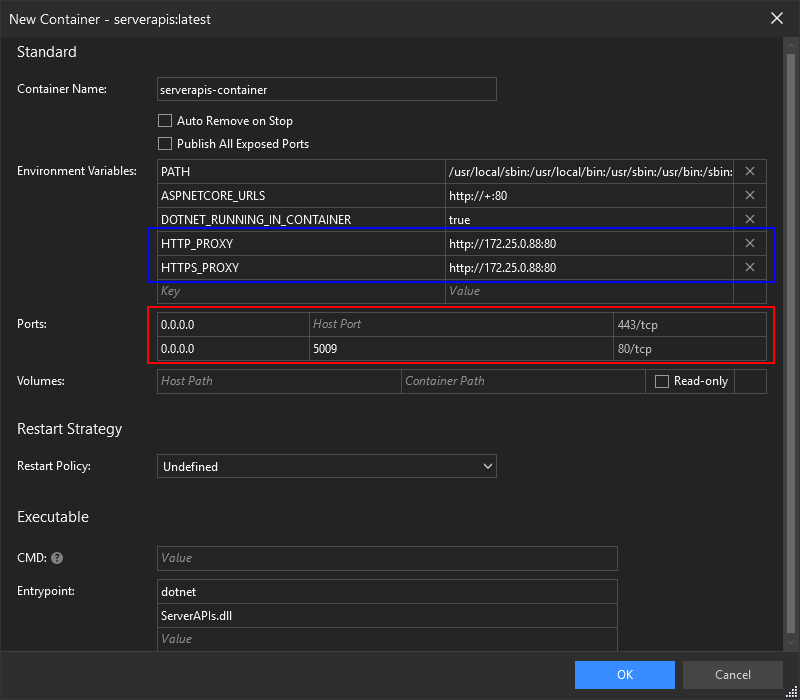Click the CMD help question mark icon
This screenshot has height=700, width=800.
tap(57, 558)
